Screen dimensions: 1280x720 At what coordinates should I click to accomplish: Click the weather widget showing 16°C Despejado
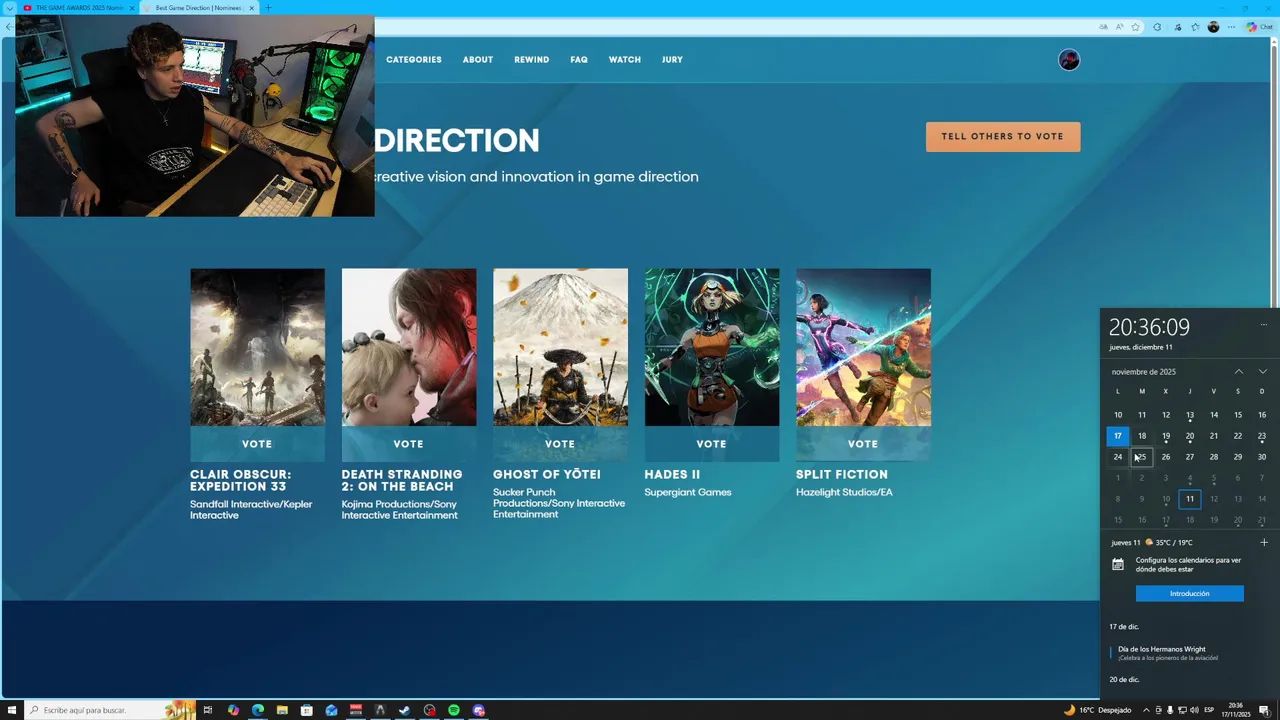1098,710
